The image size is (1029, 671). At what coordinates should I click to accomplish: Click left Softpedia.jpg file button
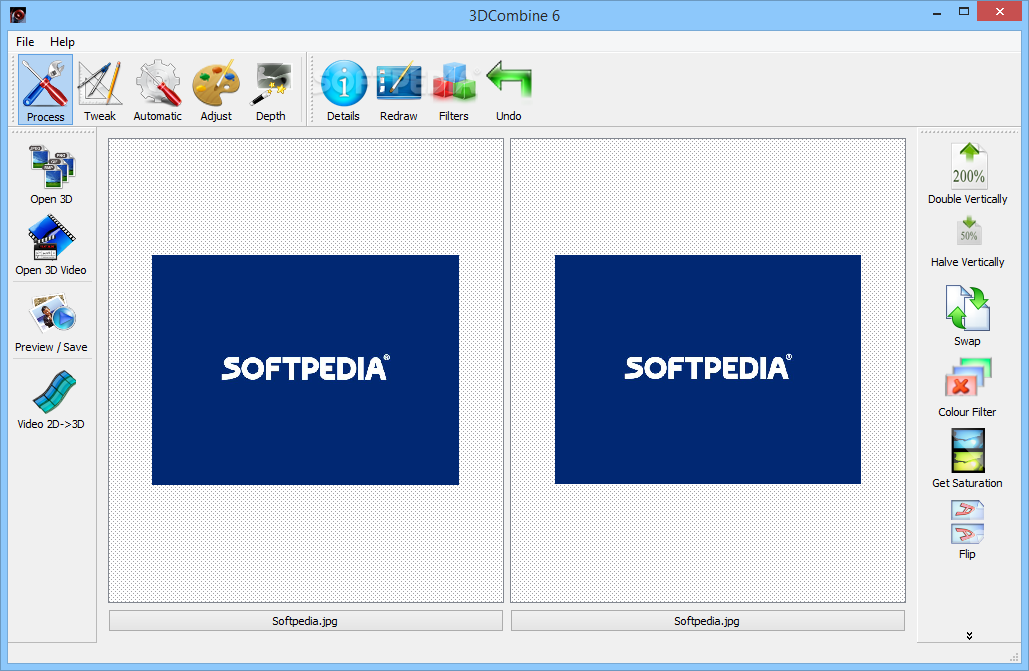(x=306, y=621)
